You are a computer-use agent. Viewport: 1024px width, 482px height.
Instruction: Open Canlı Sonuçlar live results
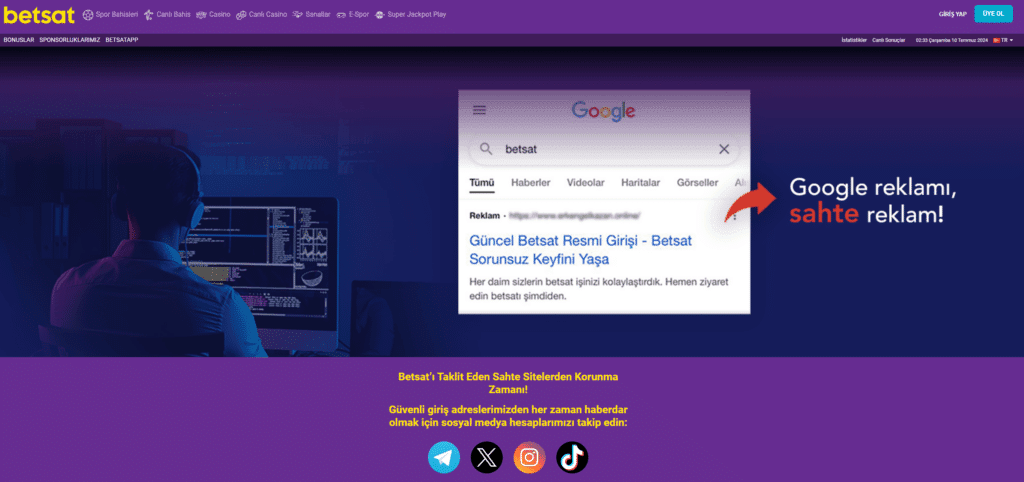coord(888,40)
